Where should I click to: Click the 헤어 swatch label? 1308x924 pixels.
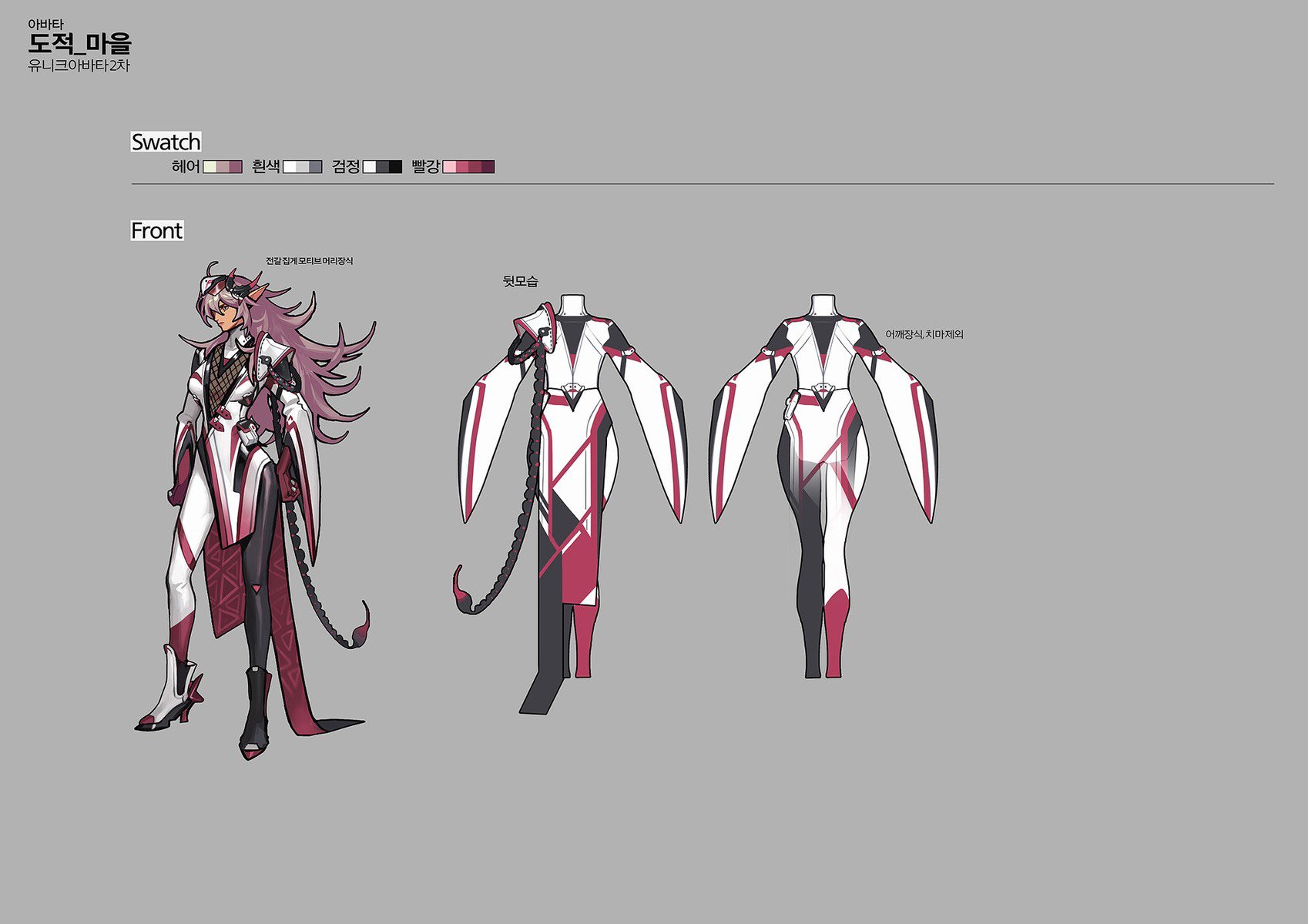tap(186, 166)
